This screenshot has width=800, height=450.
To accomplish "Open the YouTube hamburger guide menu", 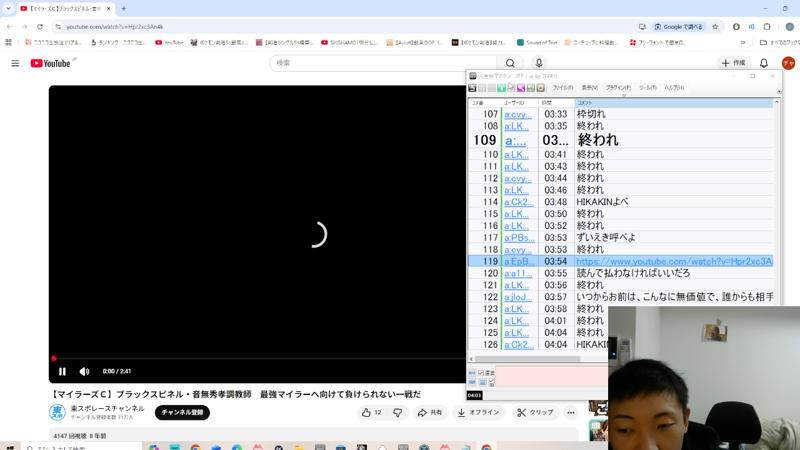I will pos(15,63).
